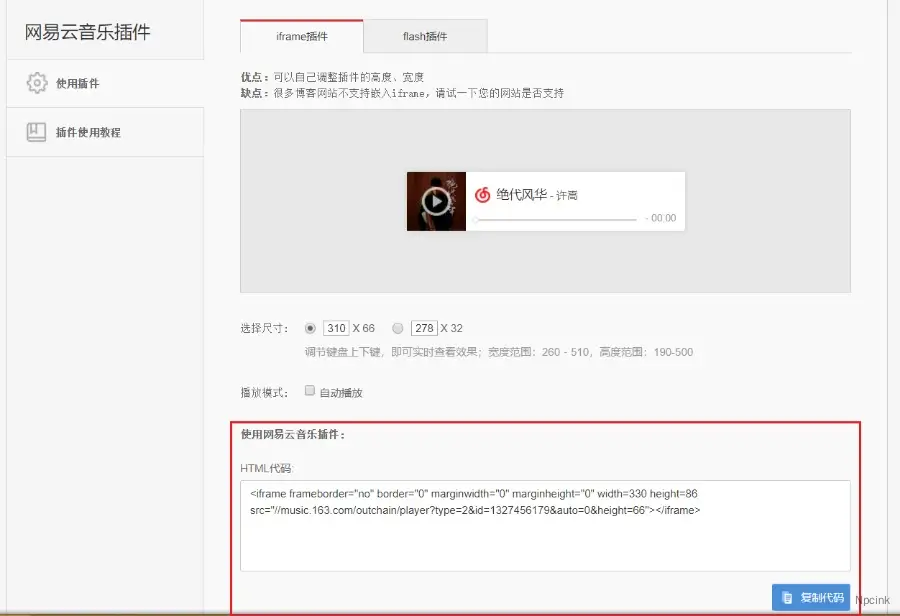Select the 278 X 32 size radio button
The width and height of the screenshot is (900, 616).
click(x=397, y=328)
